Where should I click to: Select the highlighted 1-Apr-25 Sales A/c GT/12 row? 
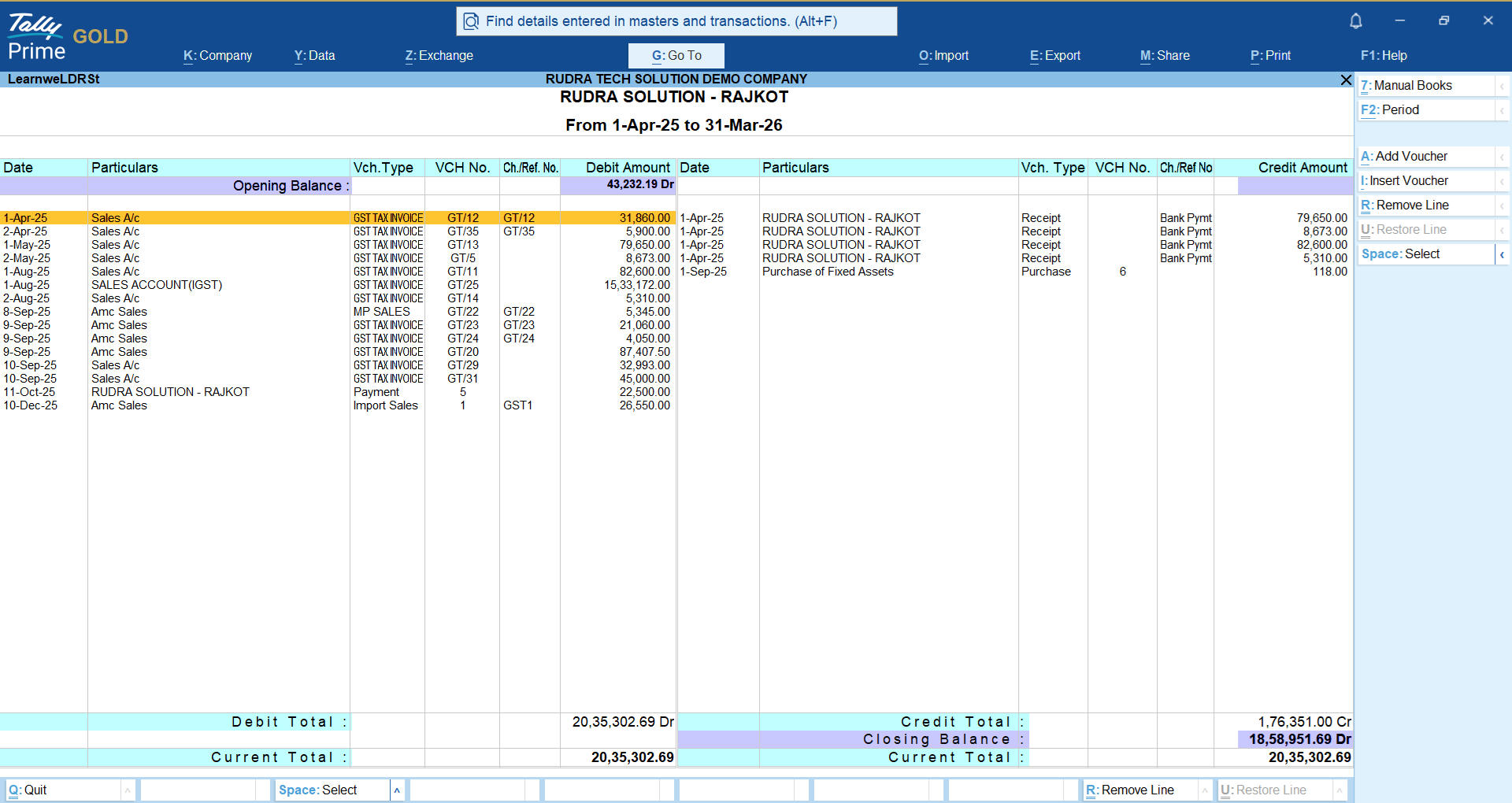338,218
